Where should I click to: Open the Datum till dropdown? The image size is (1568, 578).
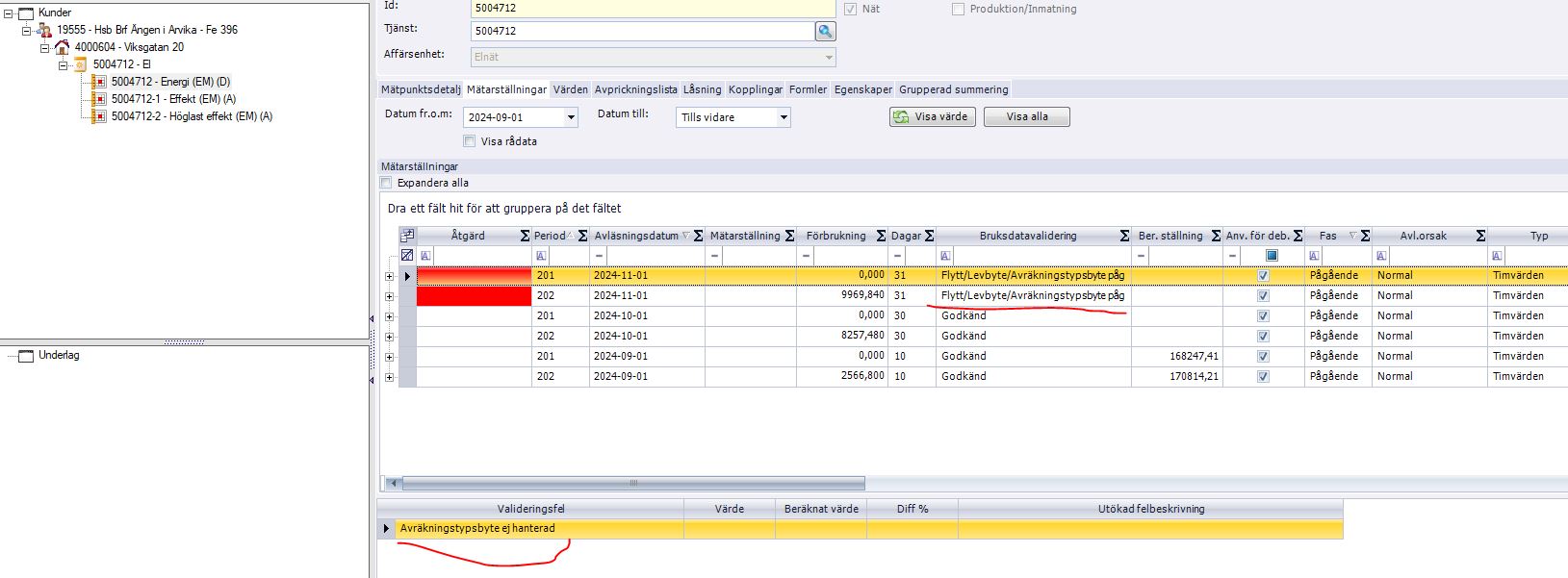click(x=784, y=117)
